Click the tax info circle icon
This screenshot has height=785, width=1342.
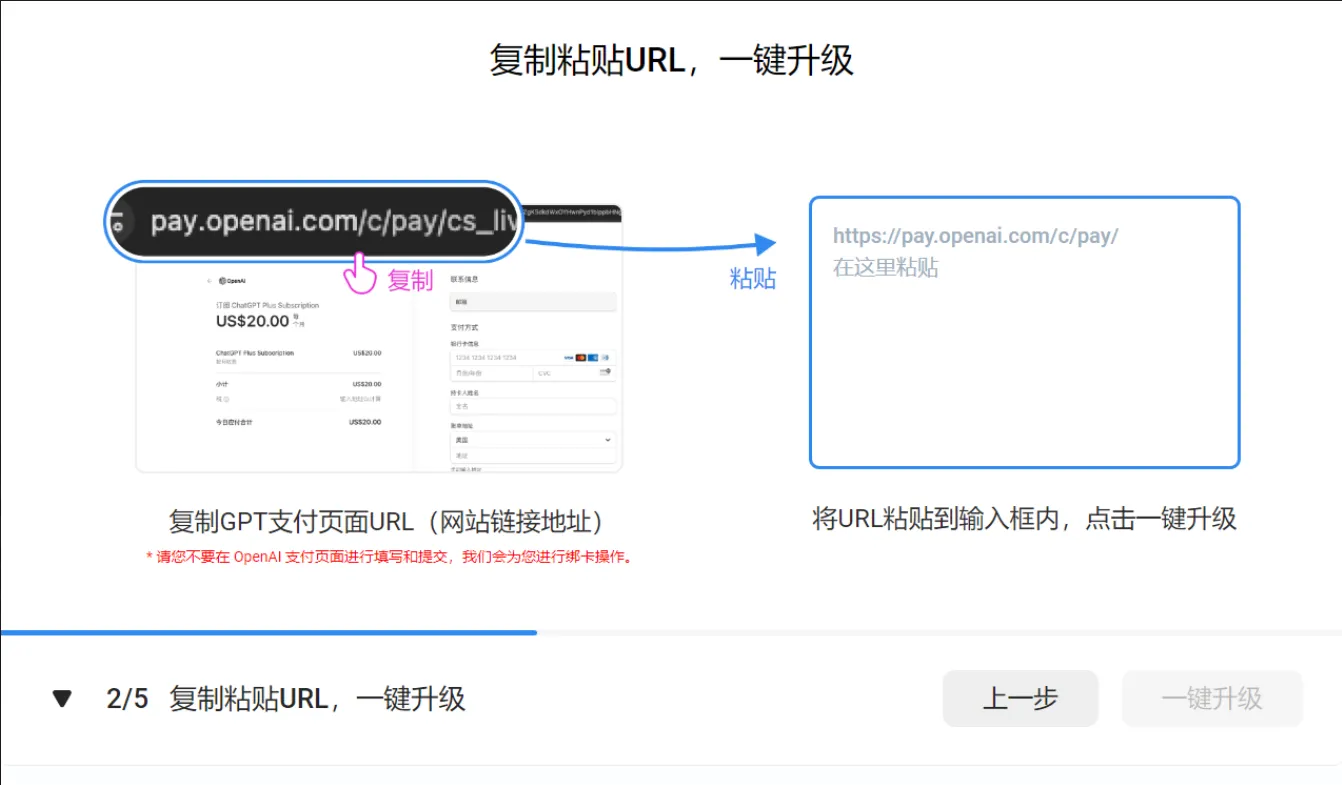(225, 398)
